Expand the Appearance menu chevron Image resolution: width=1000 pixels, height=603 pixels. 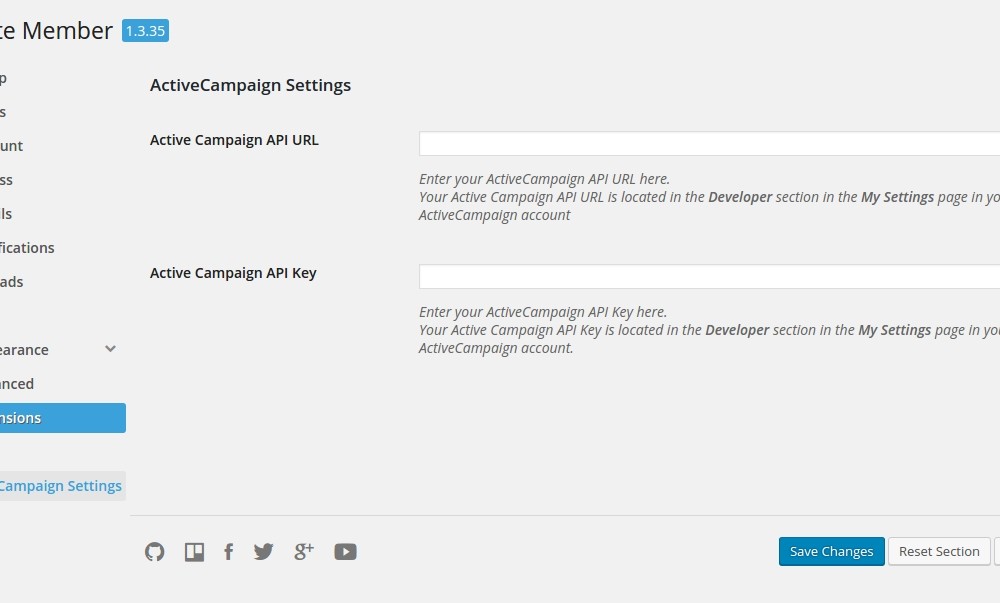tap(110, 349)
